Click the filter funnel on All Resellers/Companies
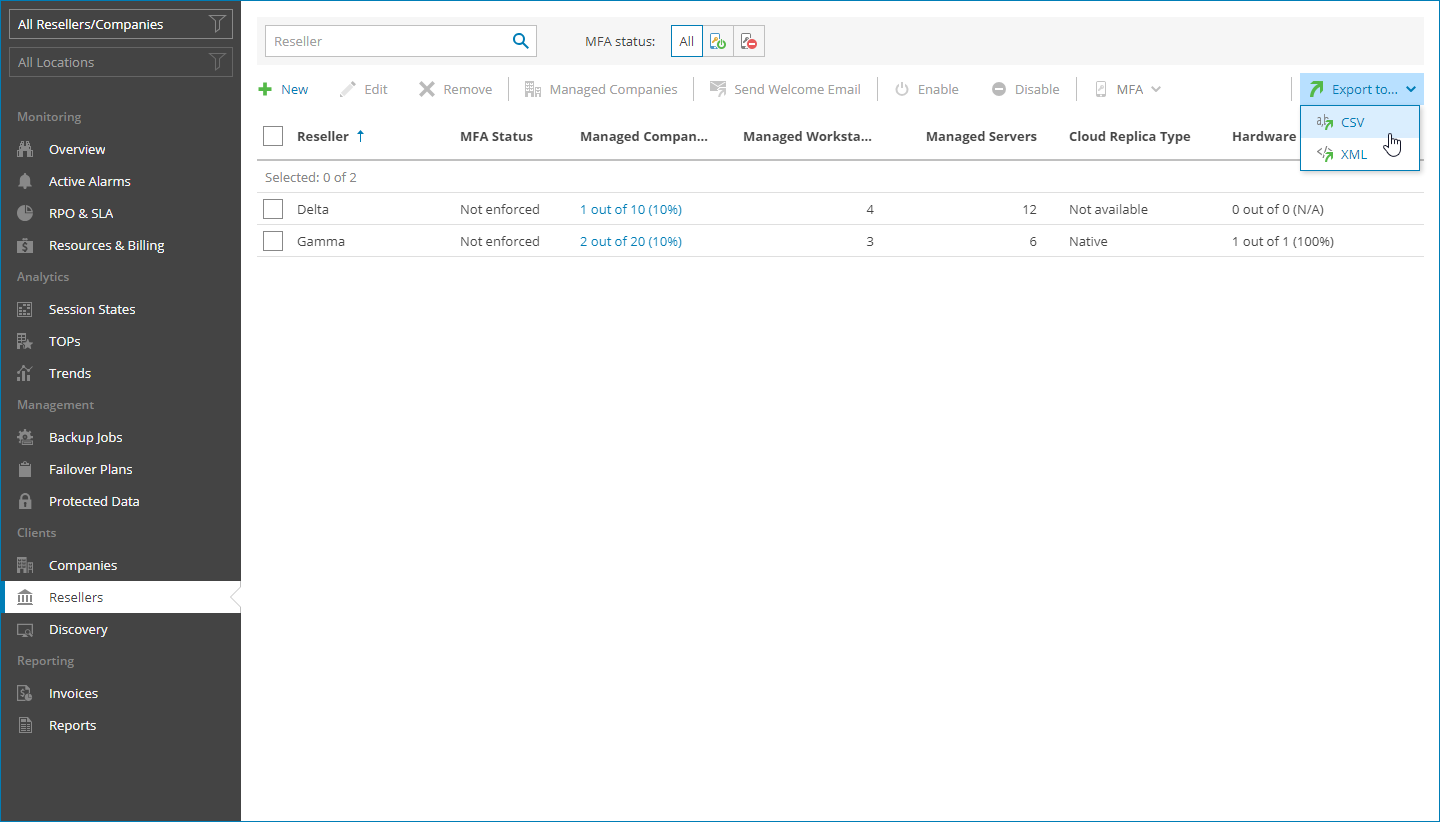This screenshot has height=822, width=1440. tap(217, 24)
